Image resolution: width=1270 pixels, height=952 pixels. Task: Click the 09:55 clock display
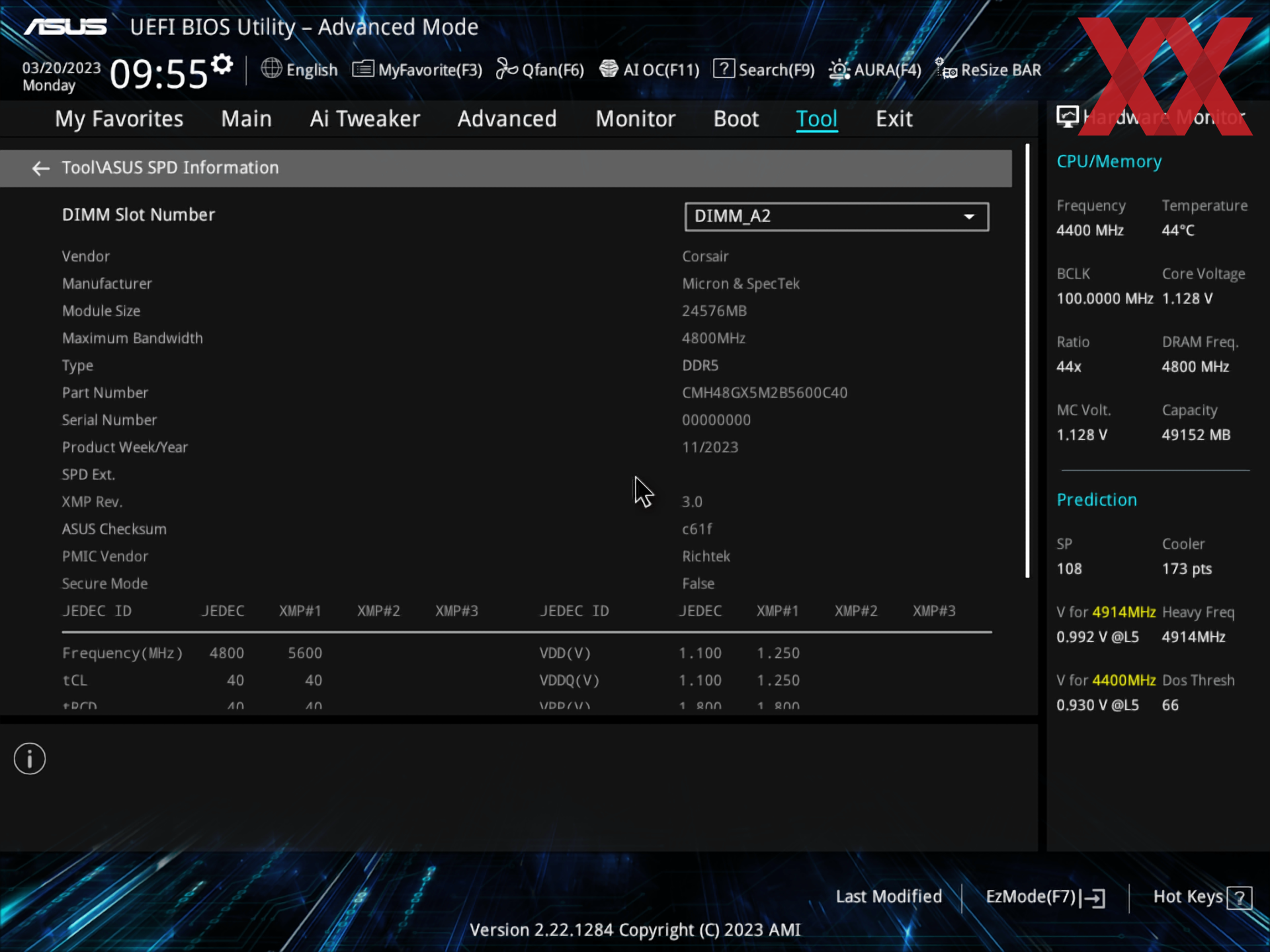159,73
